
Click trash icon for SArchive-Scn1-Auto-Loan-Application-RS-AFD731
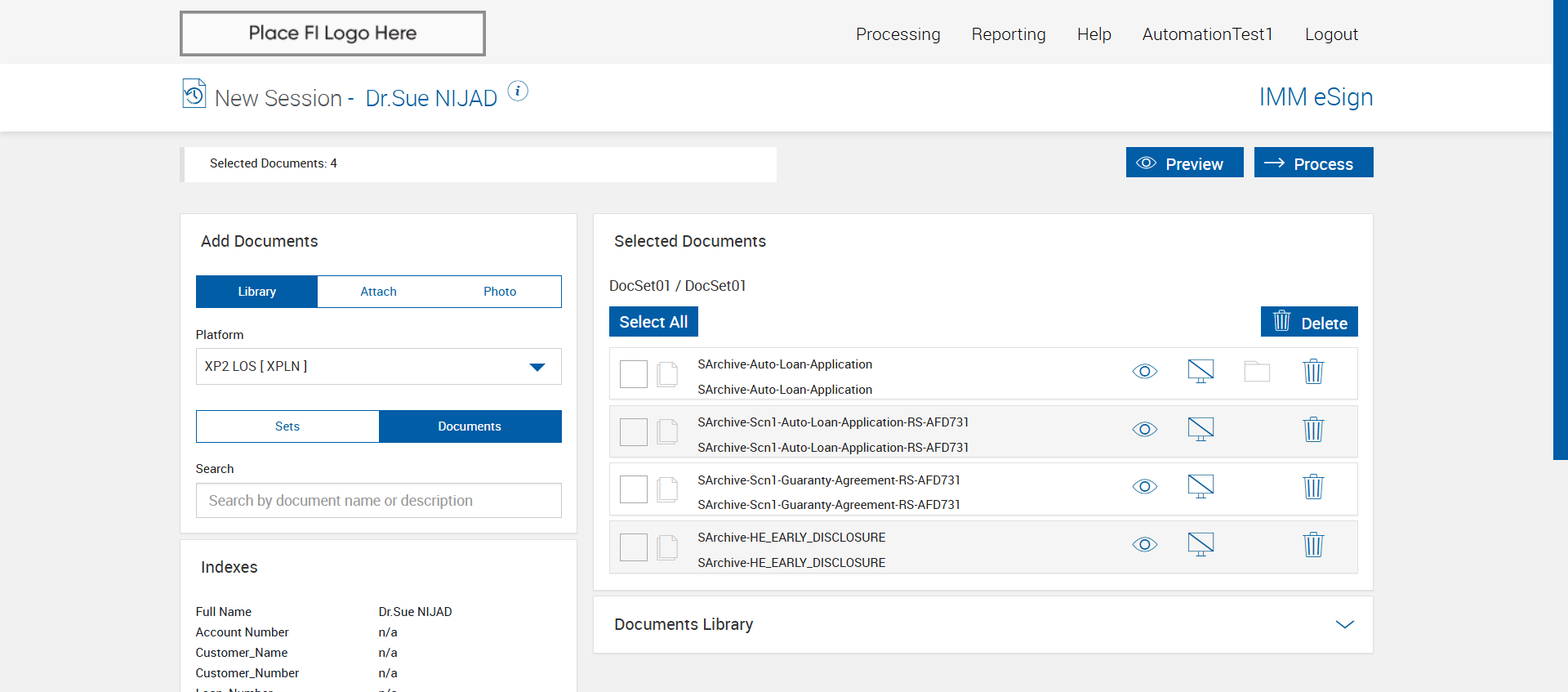tap(1313, 430)
